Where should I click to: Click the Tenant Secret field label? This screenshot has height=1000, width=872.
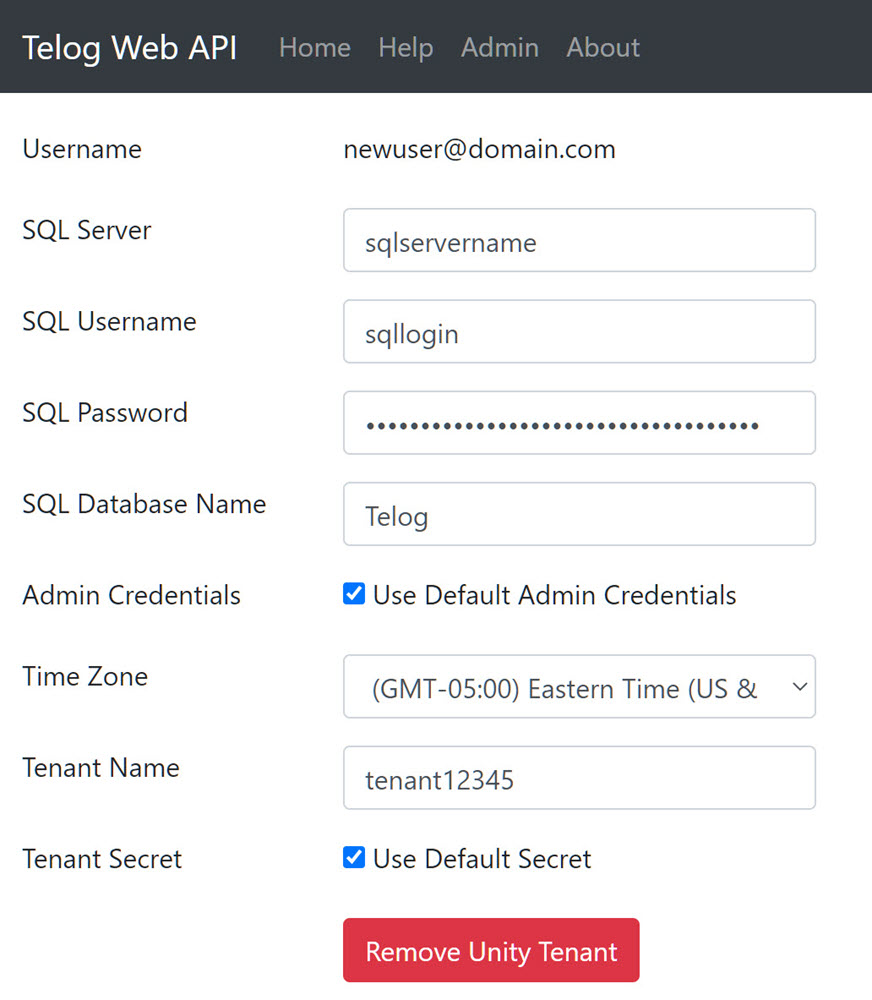102,859
